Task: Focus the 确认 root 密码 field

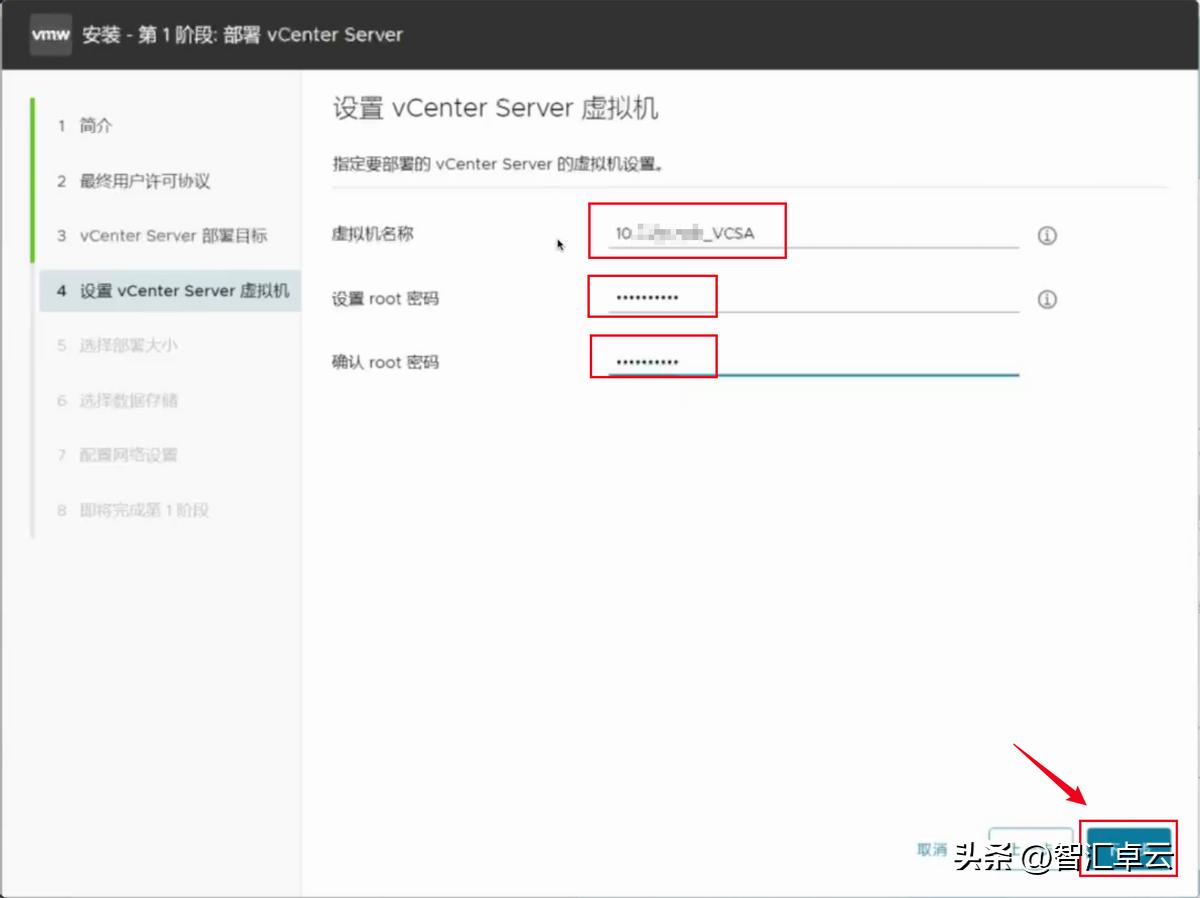Action: tap(813, 361)
